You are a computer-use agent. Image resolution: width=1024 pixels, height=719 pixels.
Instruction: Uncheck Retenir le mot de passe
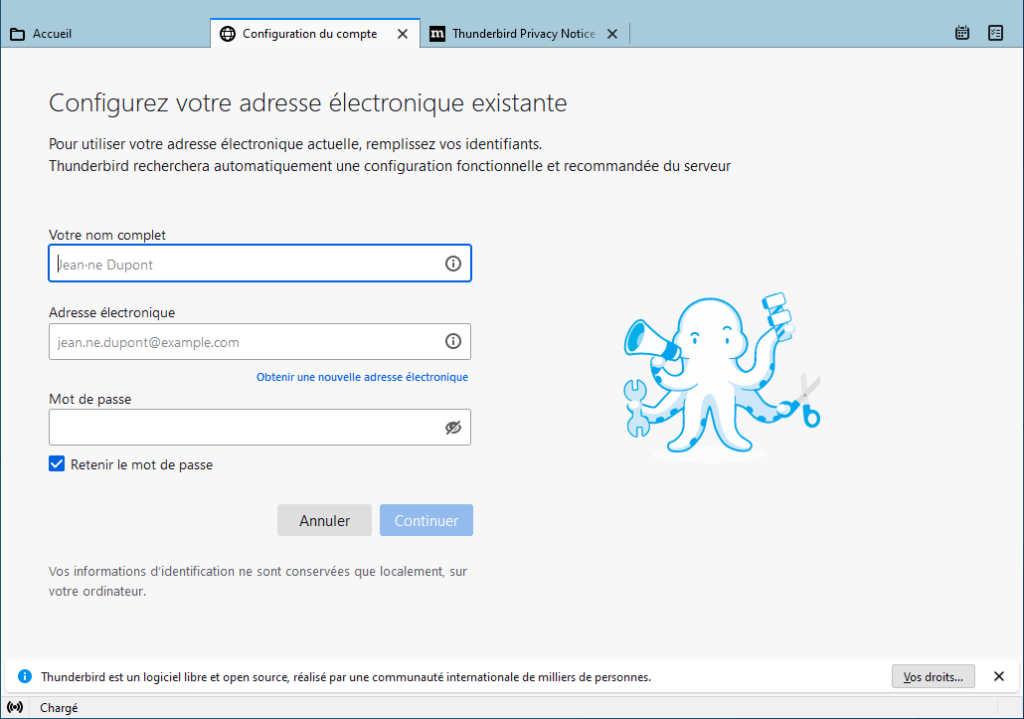pyautogui.click(x=57, y=464)
